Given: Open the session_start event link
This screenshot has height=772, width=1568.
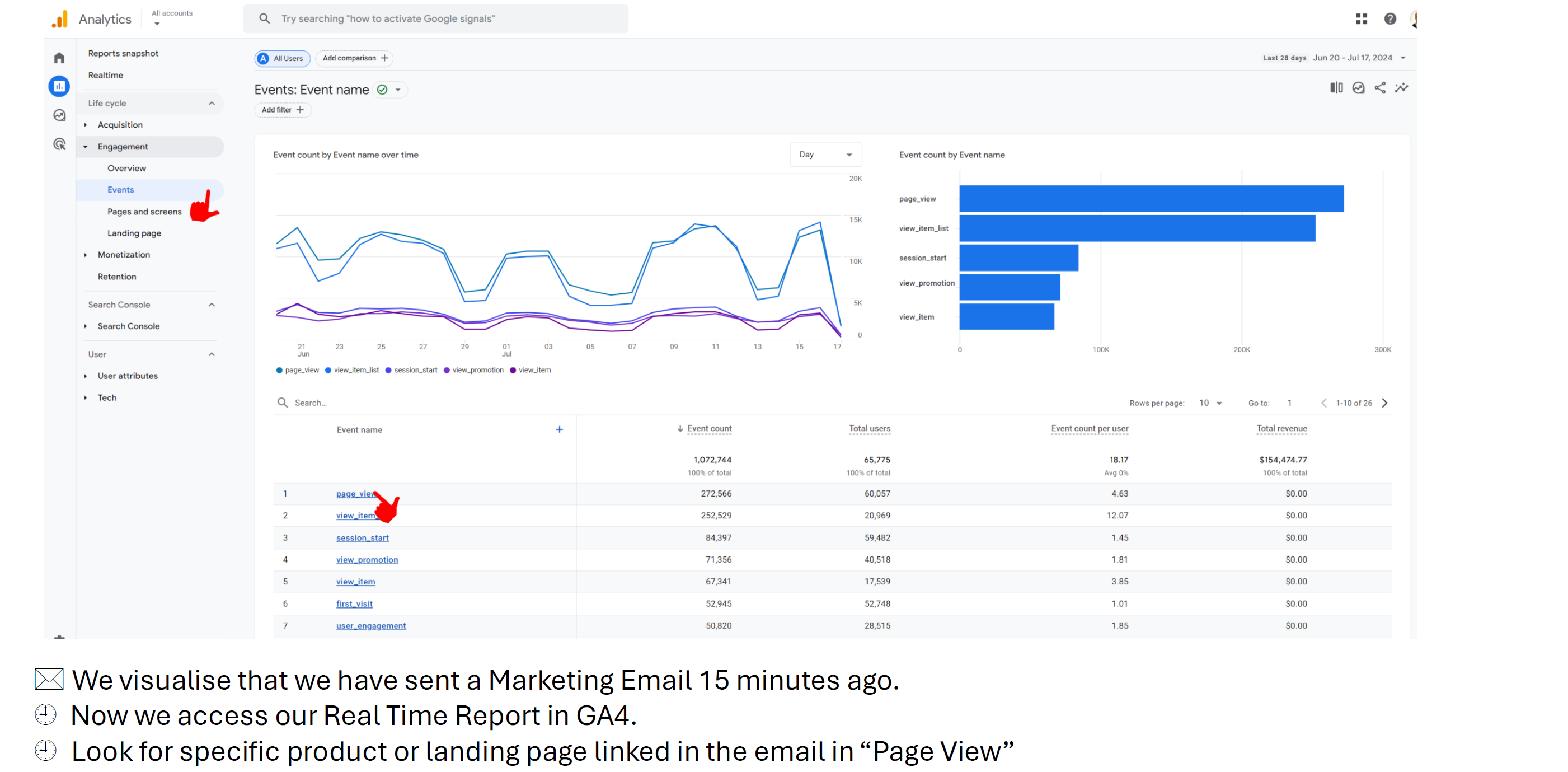Looking at the screenshot, I should (x=362, y=538).
